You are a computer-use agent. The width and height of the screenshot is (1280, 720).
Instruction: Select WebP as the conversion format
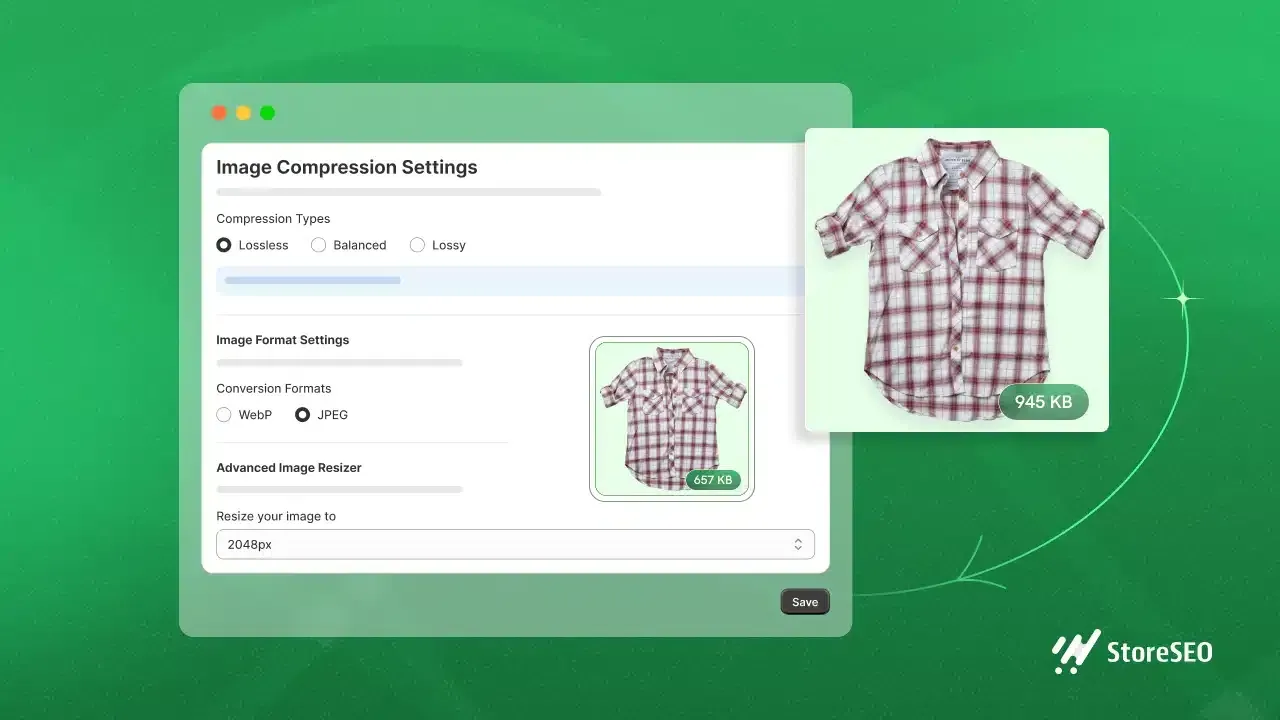[x=224, y=414]
